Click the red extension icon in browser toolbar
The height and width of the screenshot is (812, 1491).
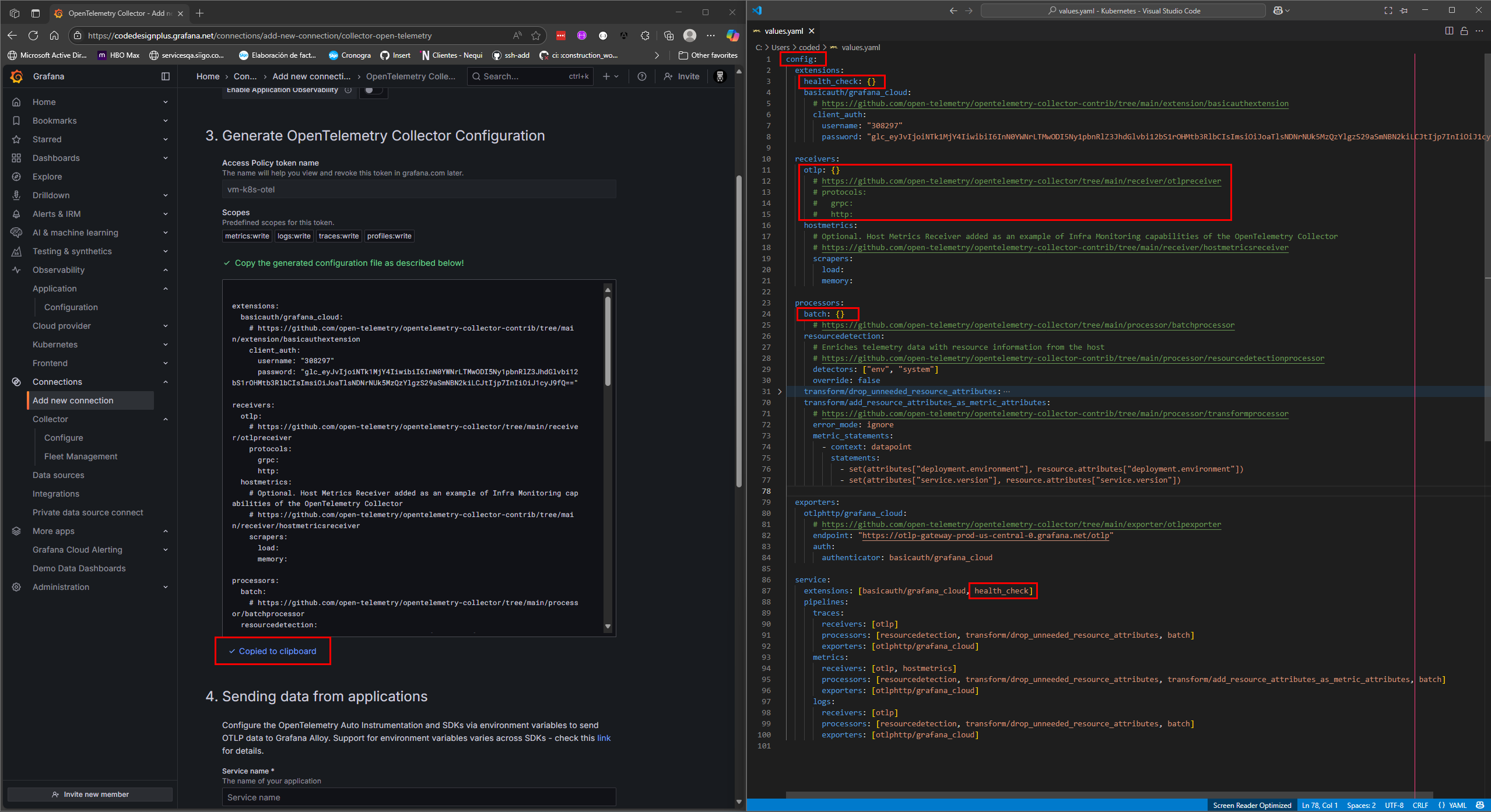tap(561, 36)
